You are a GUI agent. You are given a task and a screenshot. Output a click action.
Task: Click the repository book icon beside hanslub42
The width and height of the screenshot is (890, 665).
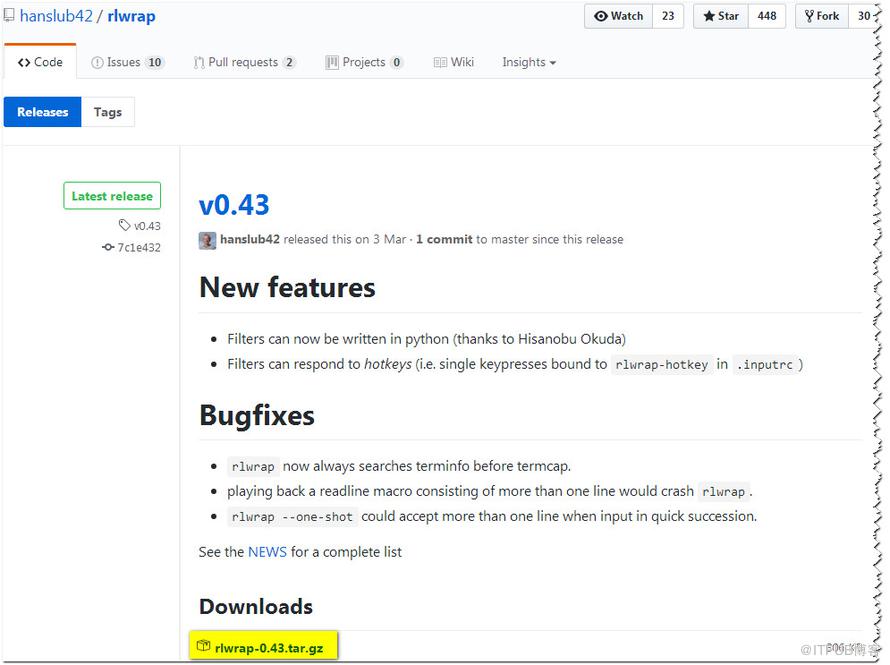point(9,16)
